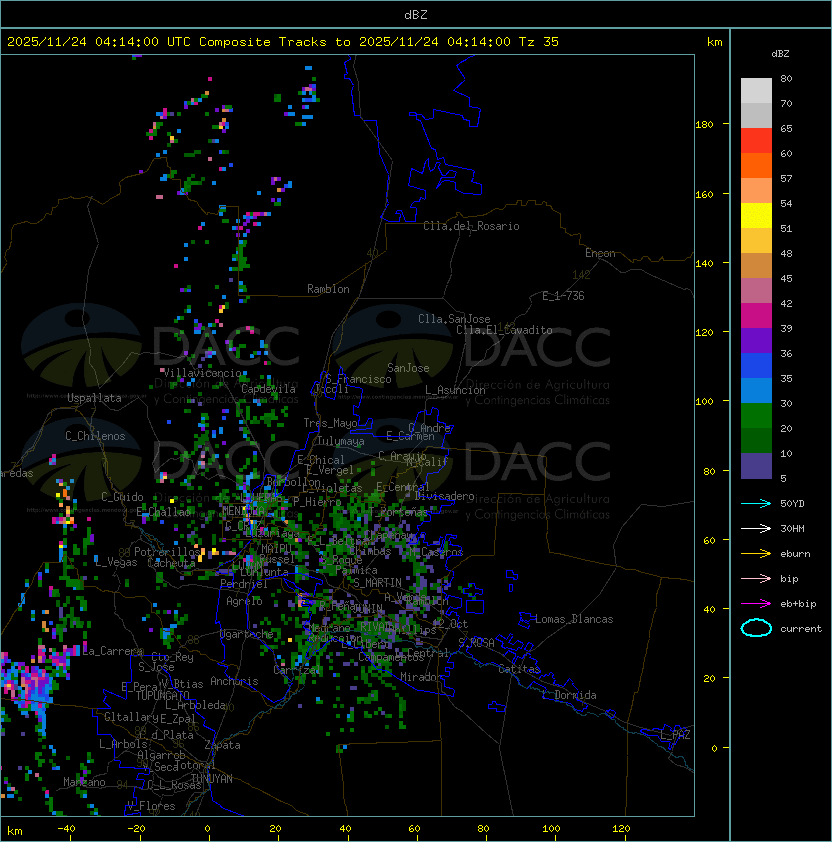Click the pink bip arrow icon

756,578
